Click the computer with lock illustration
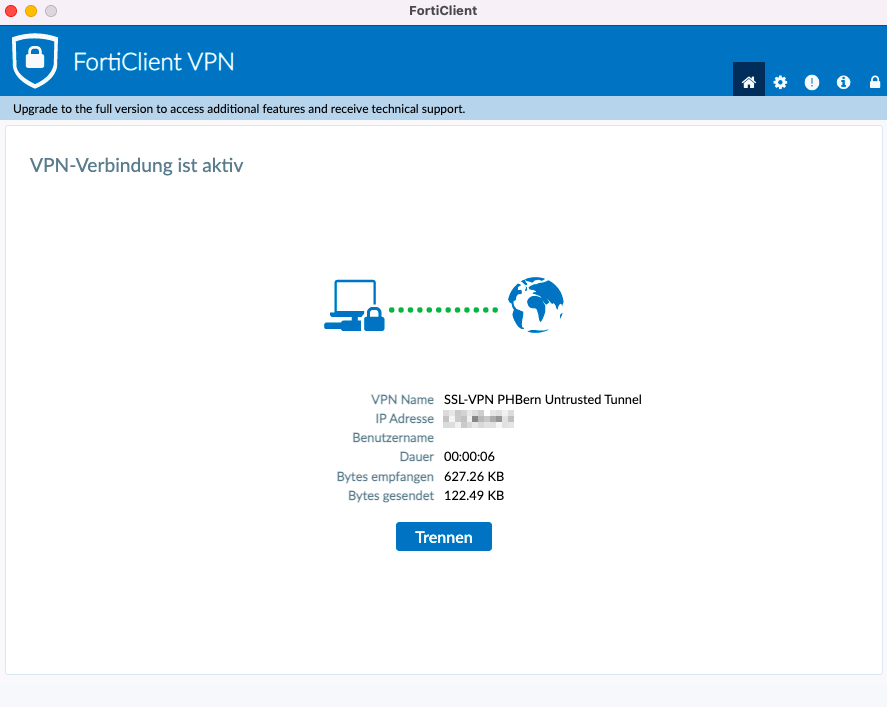This screenshot has width=887, height=707. point(354,306)
